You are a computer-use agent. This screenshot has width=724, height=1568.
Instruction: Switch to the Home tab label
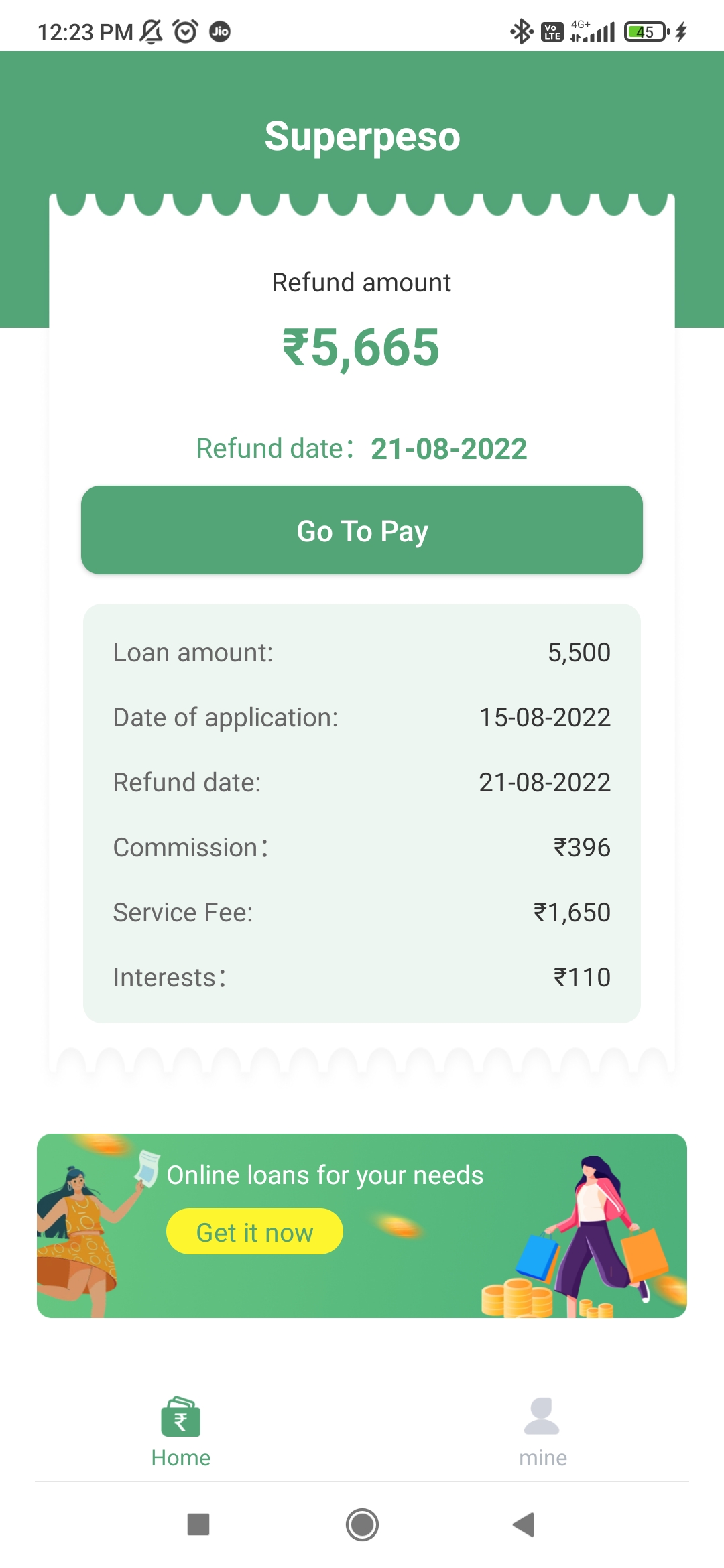pyautogui.click(x=180, y=1458)
